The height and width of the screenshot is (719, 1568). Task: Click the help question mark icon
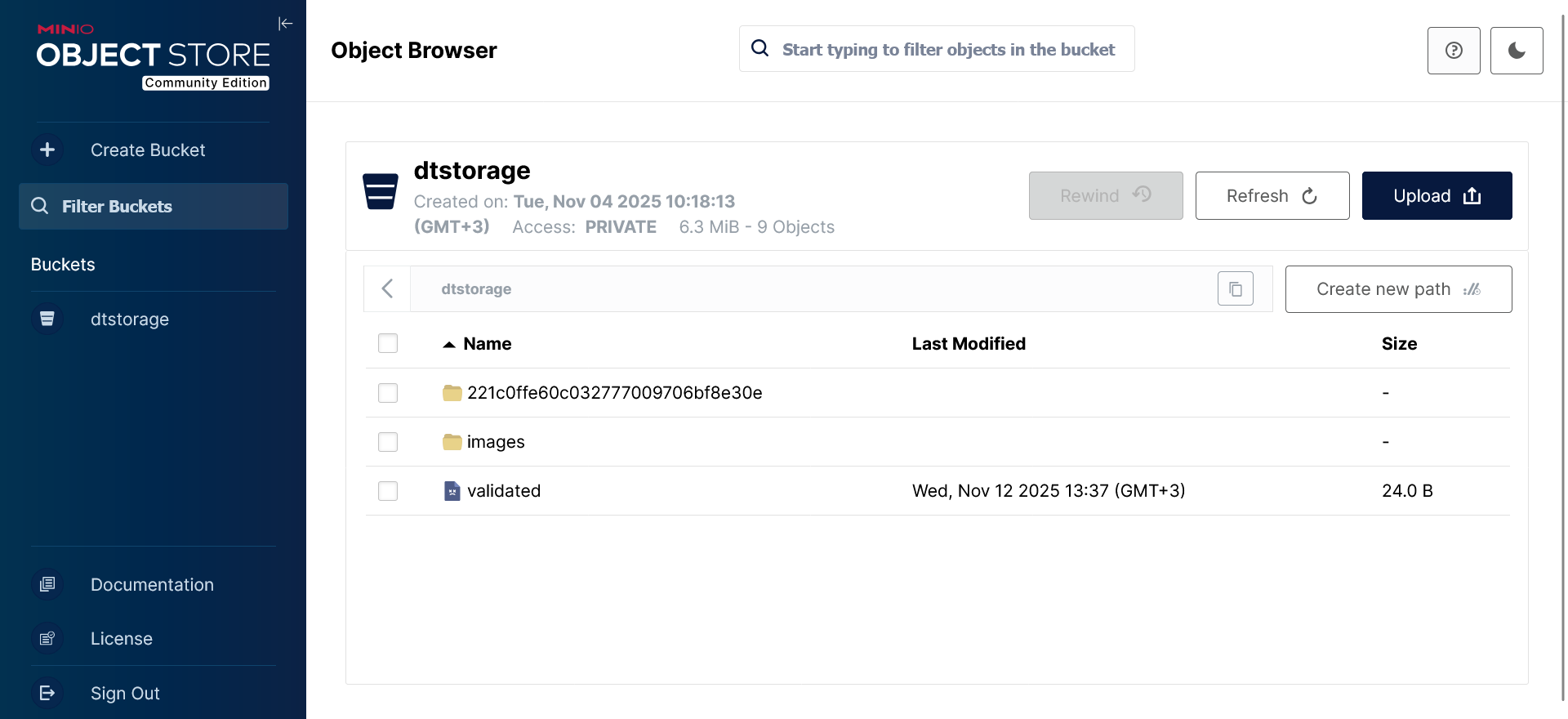1453,51
